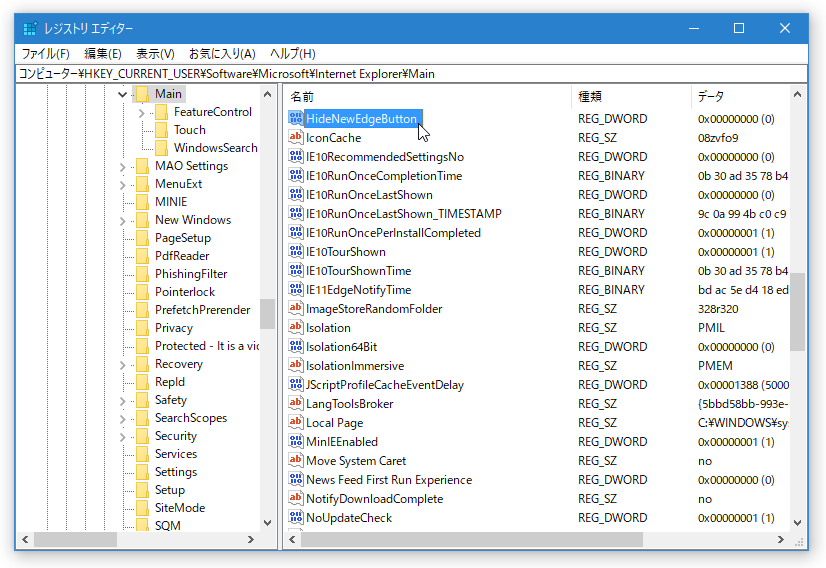Select the IE10RunOncePerInstallCompleted value name
This screenshot has width=826, height=568.
[x=393, y=232]
